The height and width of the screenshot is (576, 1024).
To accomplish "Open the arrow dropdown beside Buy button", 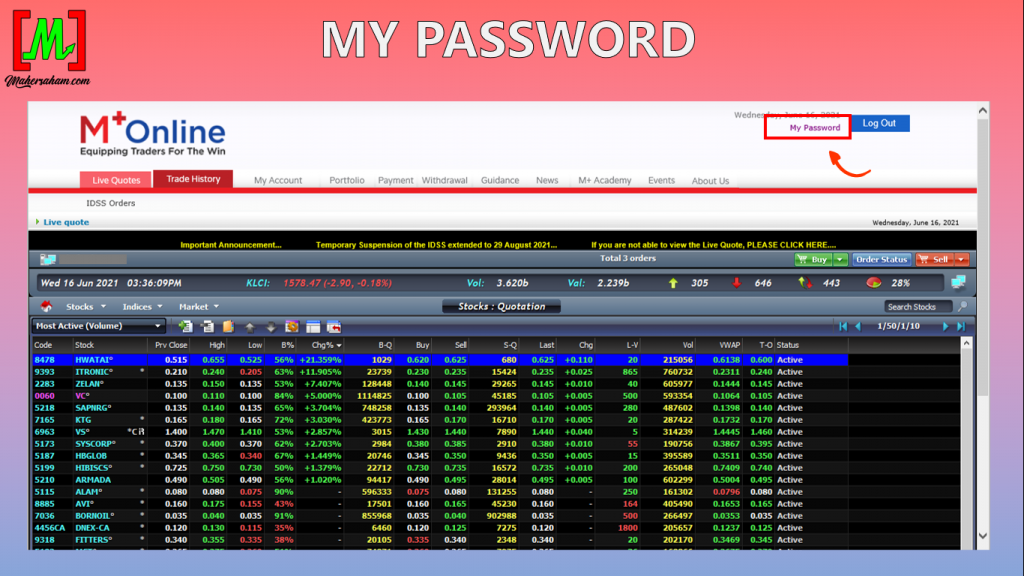I will pos(841,259).
